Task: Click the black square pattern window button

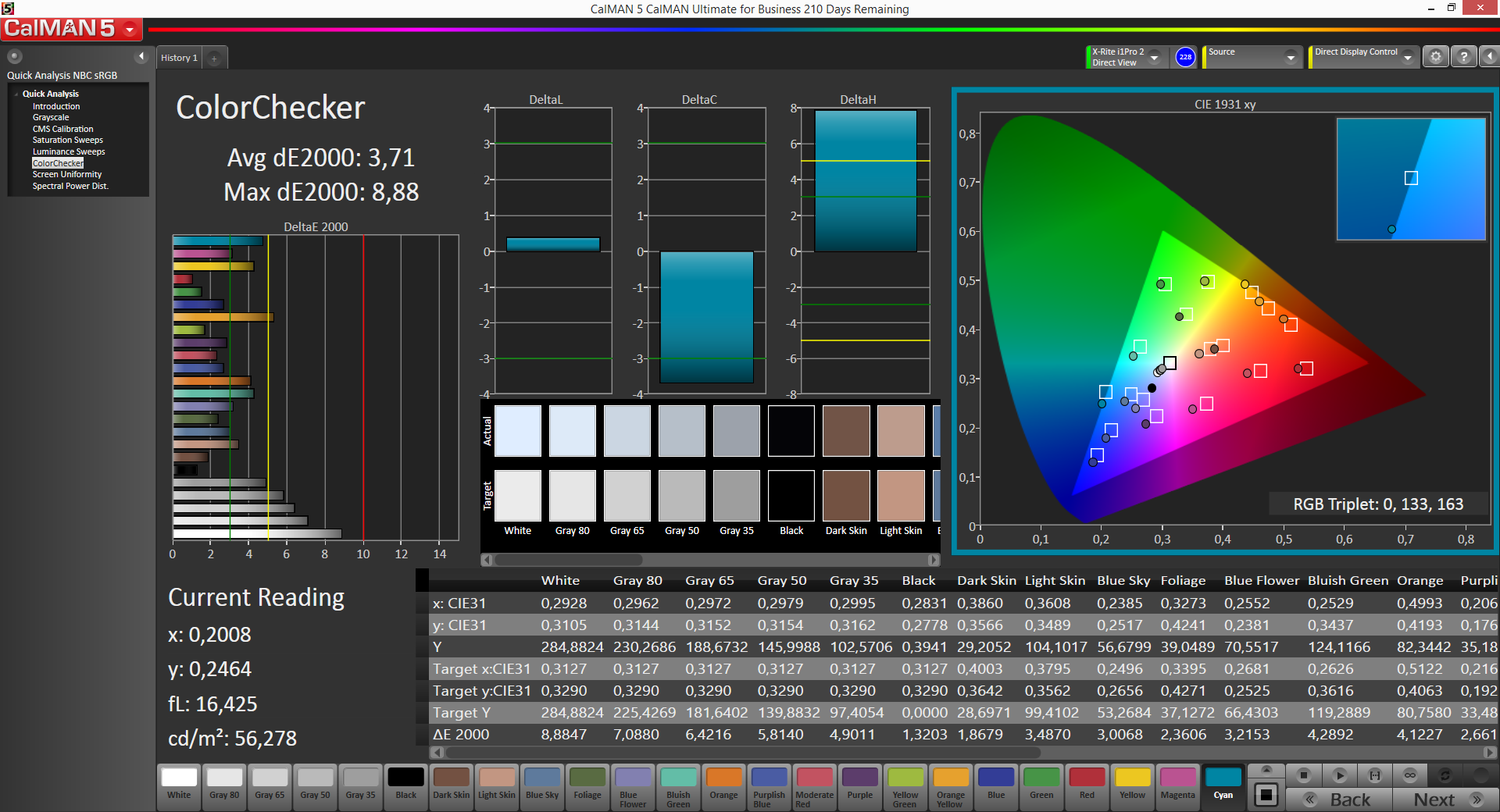Action: [x=1266, y=796]
